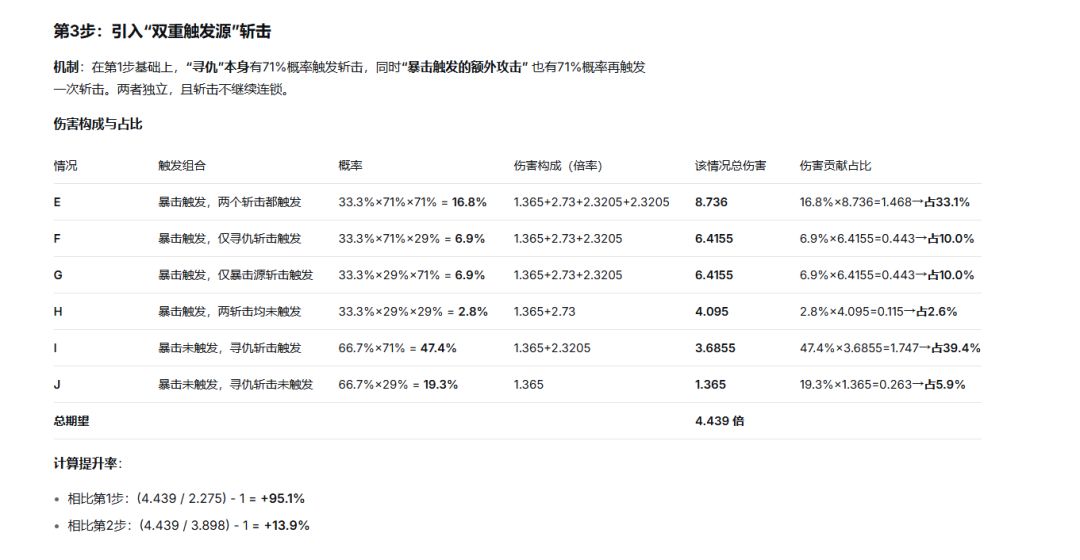Click bold text 暴击触发的额外攻击 in mechanism paragraph
The height and width of the screenshot is (560, 1080).
(465, 67)
